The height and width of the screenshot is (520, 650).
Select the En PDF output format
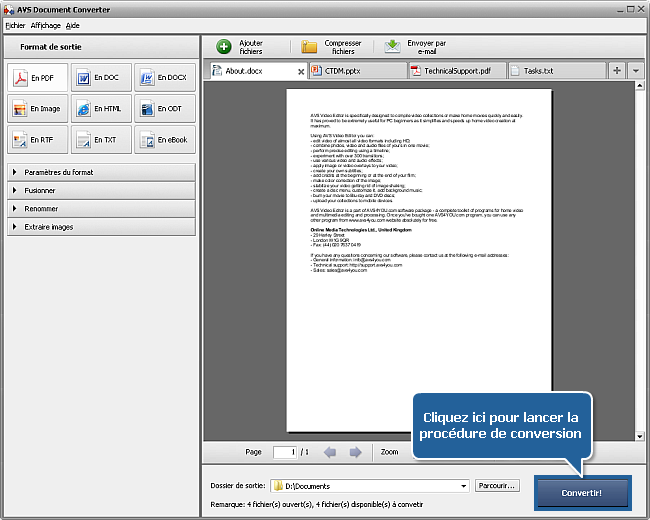(x=37, y=78)
